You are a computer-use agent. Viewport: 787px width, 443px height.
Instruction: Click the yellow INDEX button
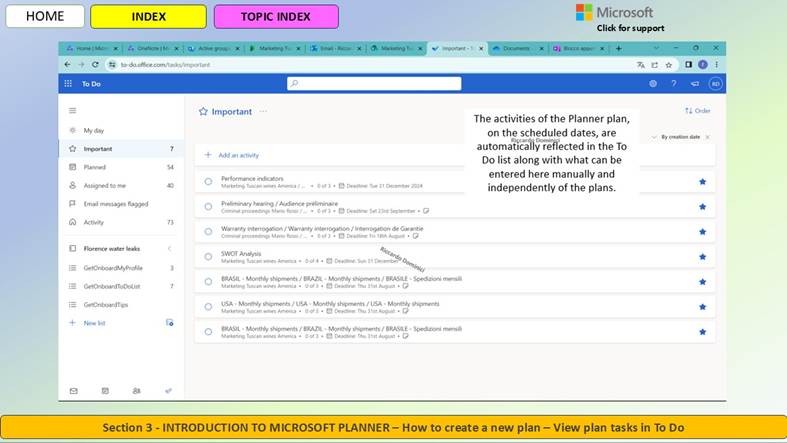(149, 17)
